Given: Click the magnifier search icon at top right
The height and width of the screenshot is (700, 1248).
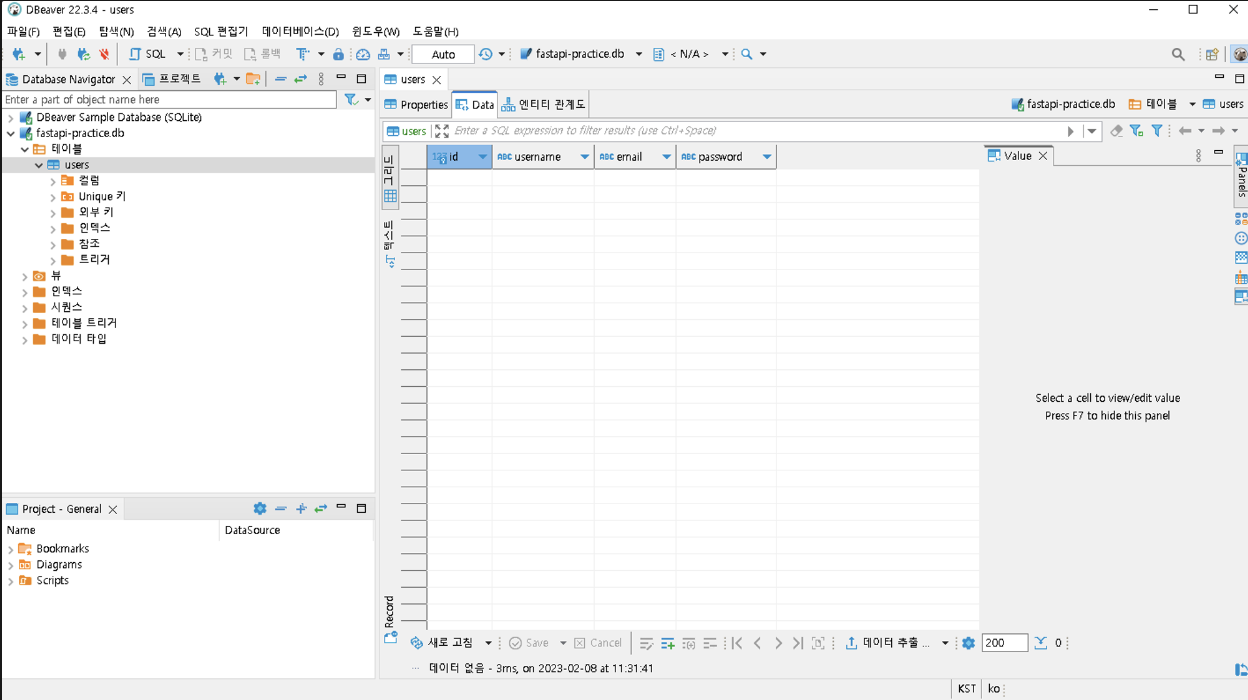Looking at the screenshot, I should pos(1178,54).
